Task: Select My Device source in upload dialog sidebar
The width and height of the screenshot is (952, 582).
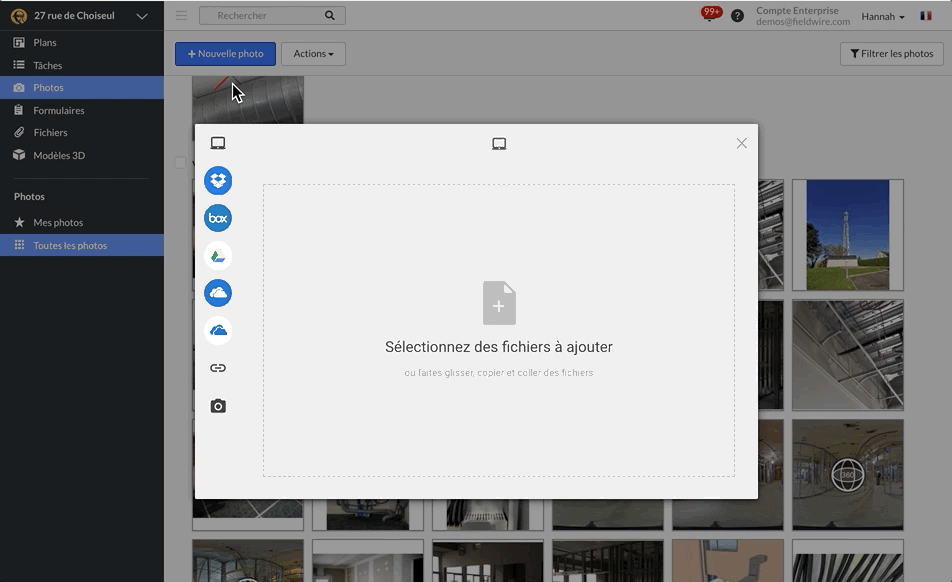Action: [218, 143]
